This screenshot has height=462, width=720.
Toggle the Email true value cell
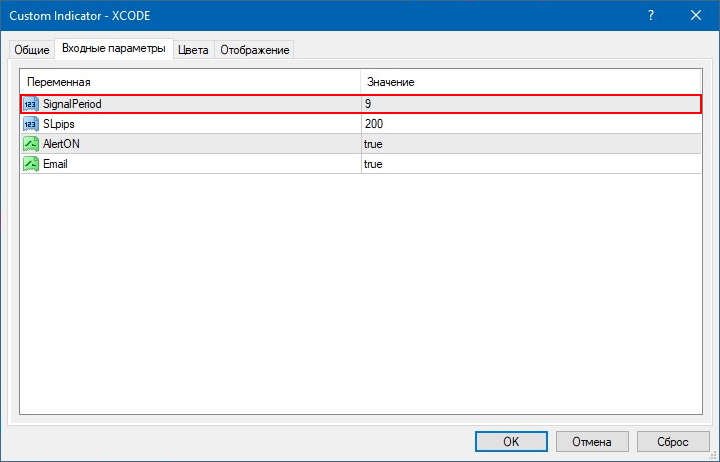[530, 163]
